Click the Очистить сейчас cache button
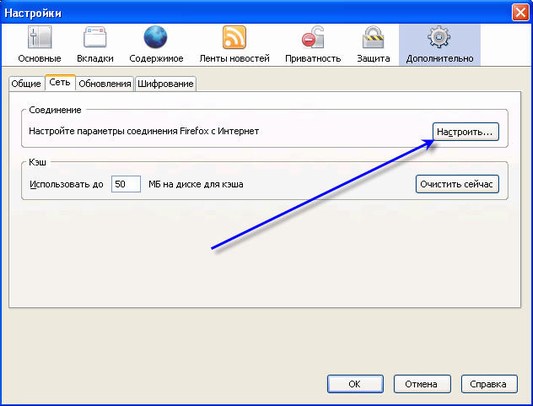 [457, 184]
